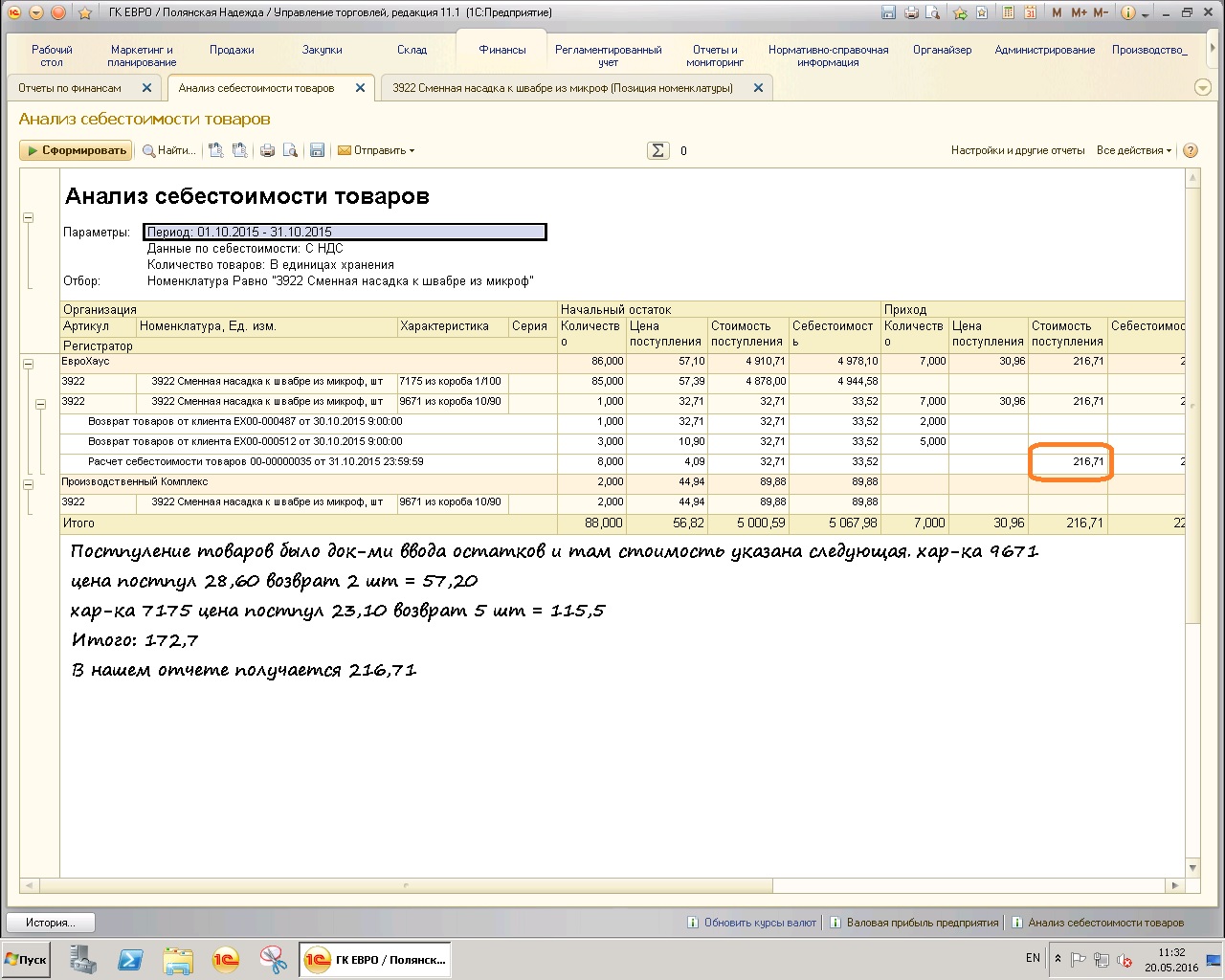Collapse the ЕвроХаус group row
The image size is (1225, 980).
(28, 364)
